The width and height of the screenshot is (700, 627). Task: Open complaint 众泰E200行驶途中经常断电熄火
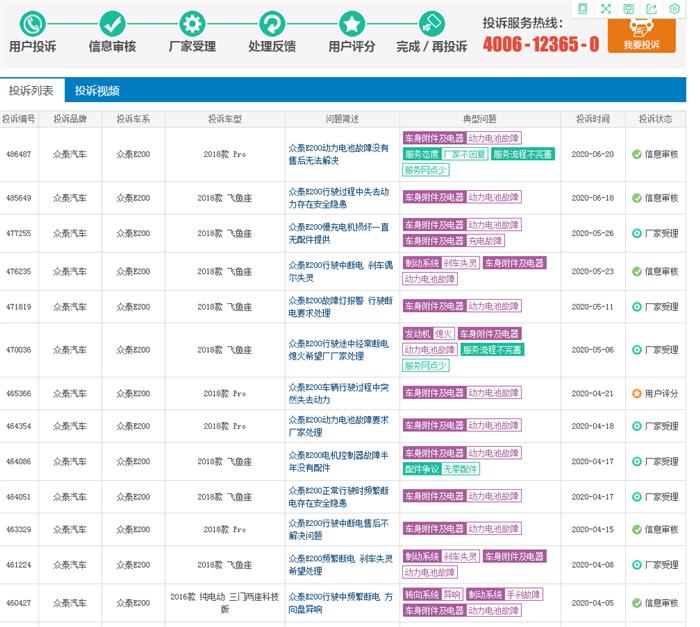(x=338, y=350)
